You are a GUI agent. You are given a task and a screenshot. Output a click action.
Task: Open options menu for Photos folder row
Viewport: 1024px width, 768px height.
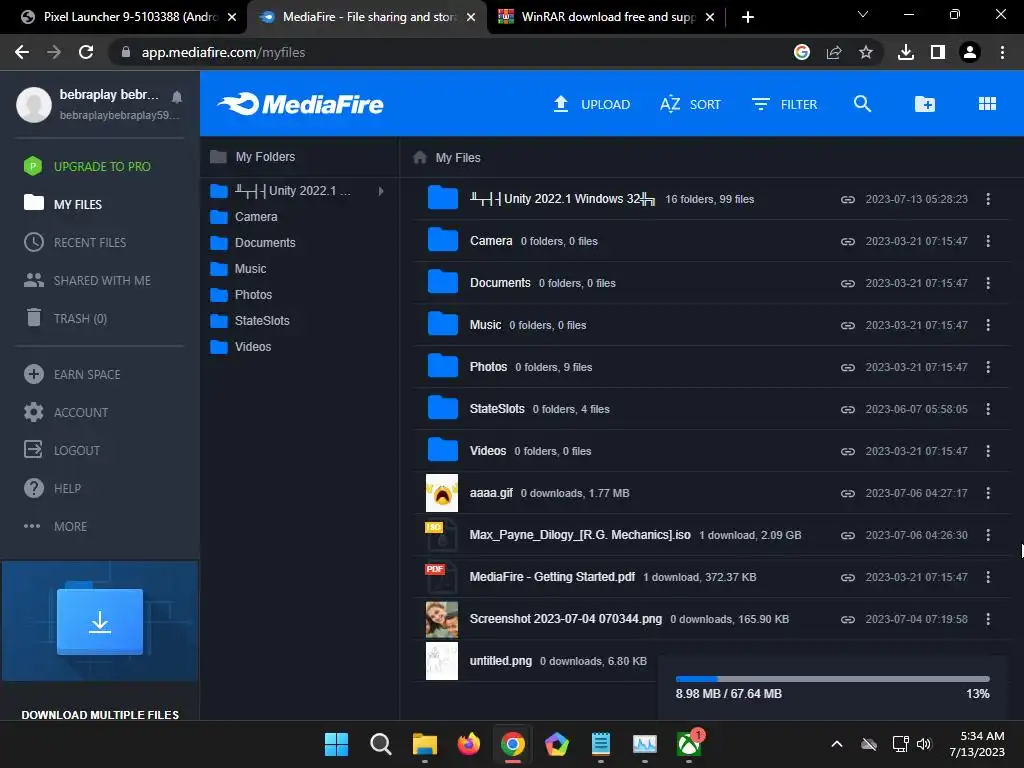pyautogui.click(x=988, y=367)
